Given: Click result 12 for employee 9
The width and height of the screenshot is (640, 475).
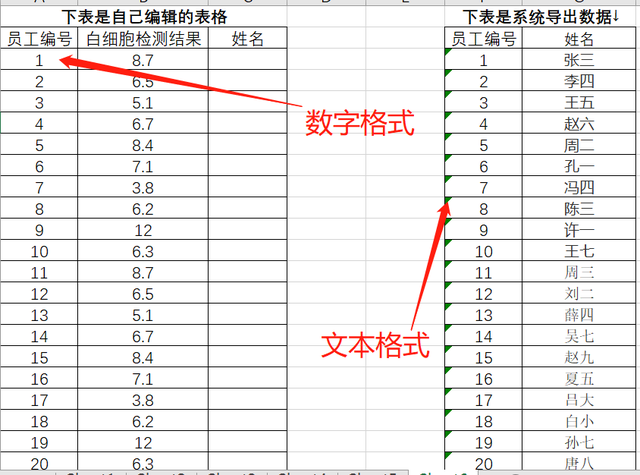Looking at the screenshot, I should [x=143, y=230].
